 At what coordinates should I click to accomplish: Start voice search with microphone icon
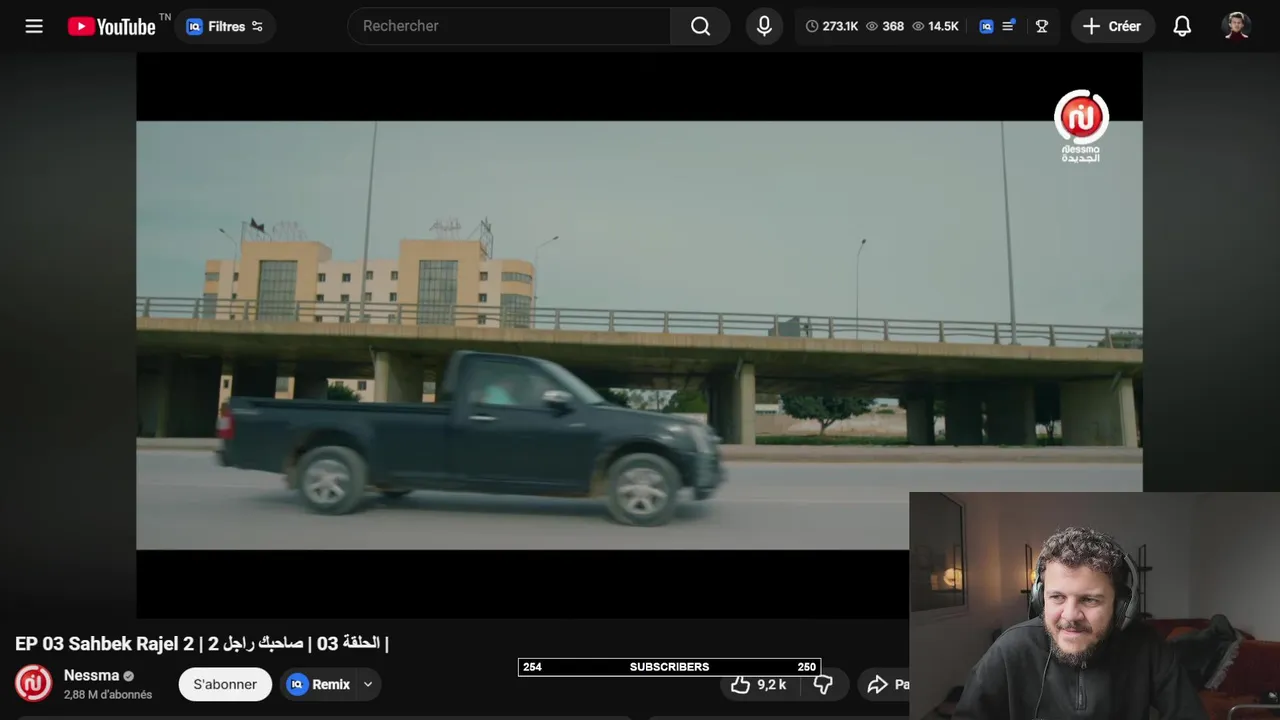click(x=764, y=26)
